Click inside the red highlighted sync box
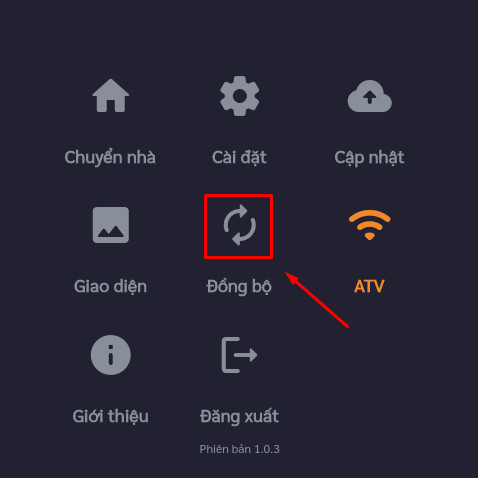478x478 pixels. 239,226
